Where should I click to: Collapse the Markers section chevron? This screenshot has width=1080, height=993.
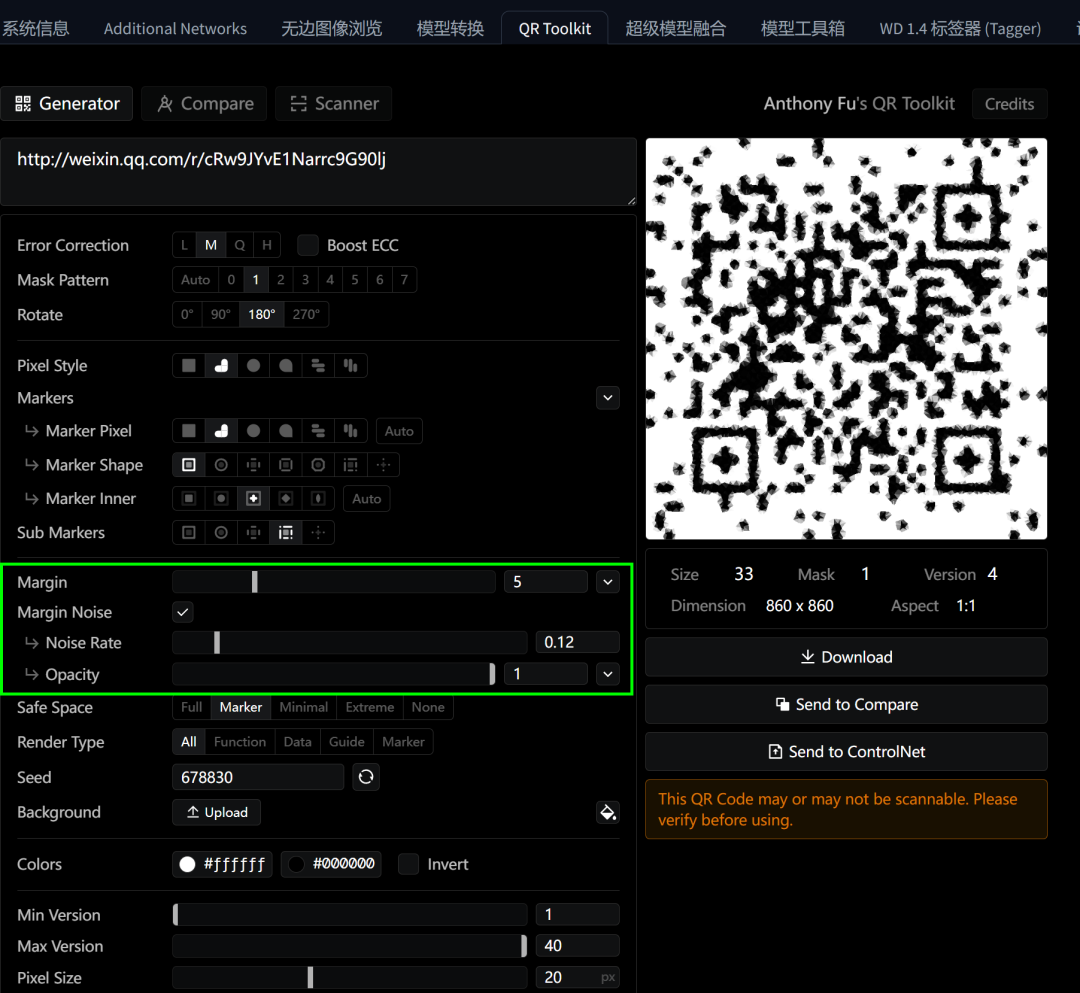click(x=608, y=397)
